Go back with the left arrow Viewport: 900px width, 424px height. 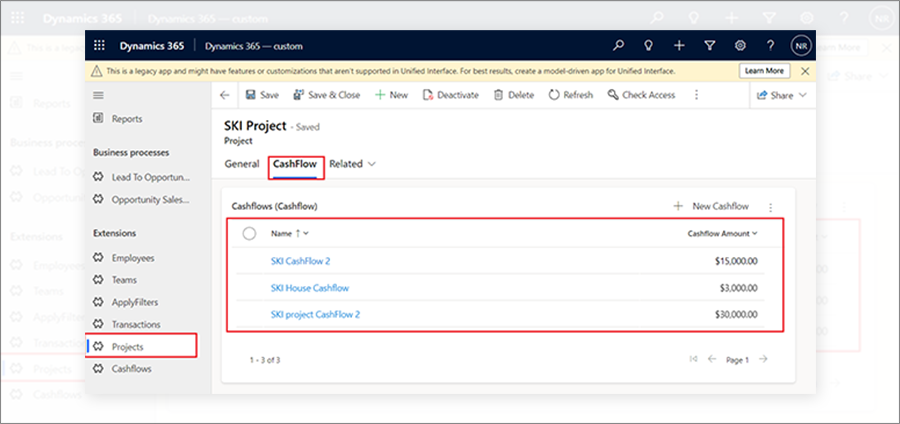[224, 95]
